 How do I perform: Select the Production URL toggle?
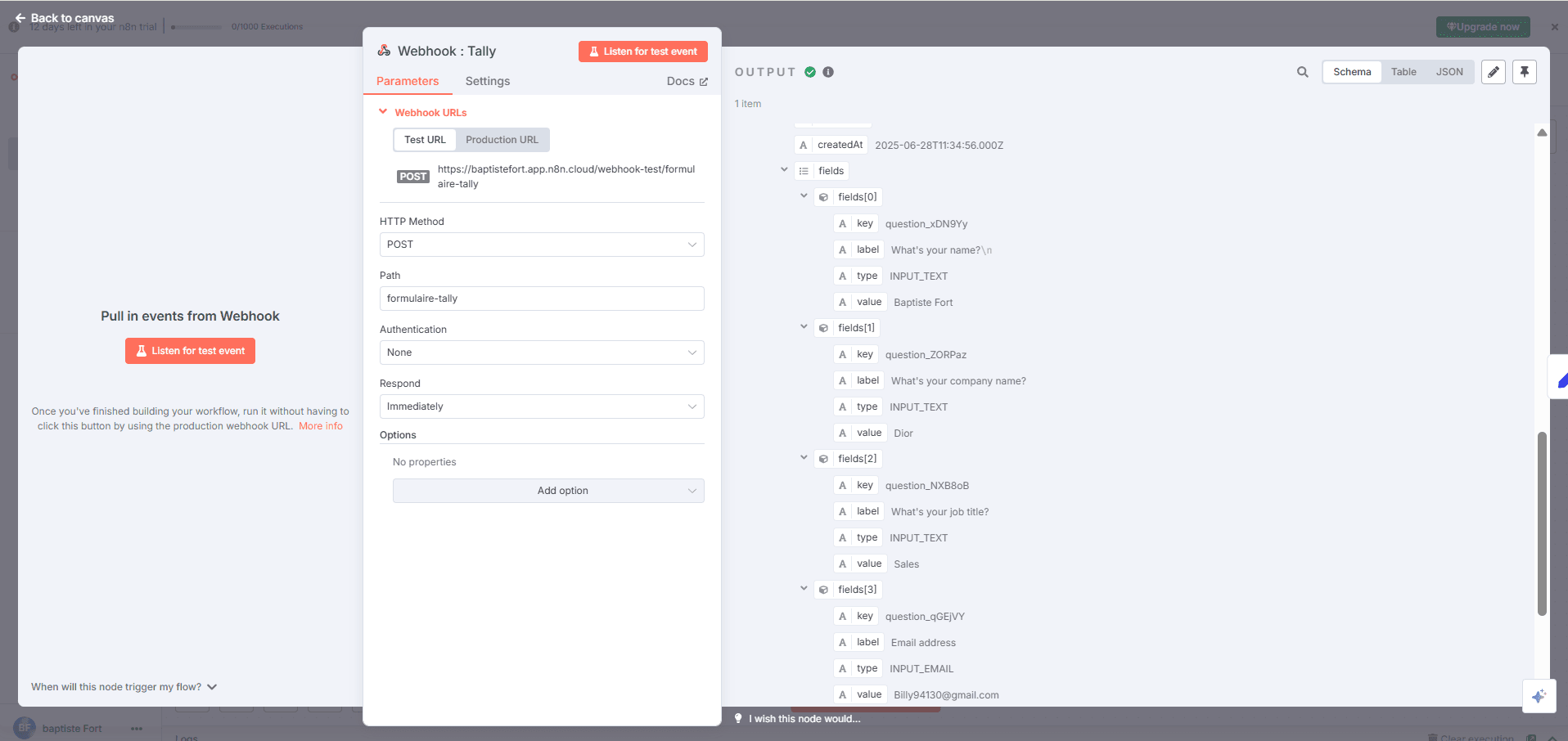coord(502,140)
